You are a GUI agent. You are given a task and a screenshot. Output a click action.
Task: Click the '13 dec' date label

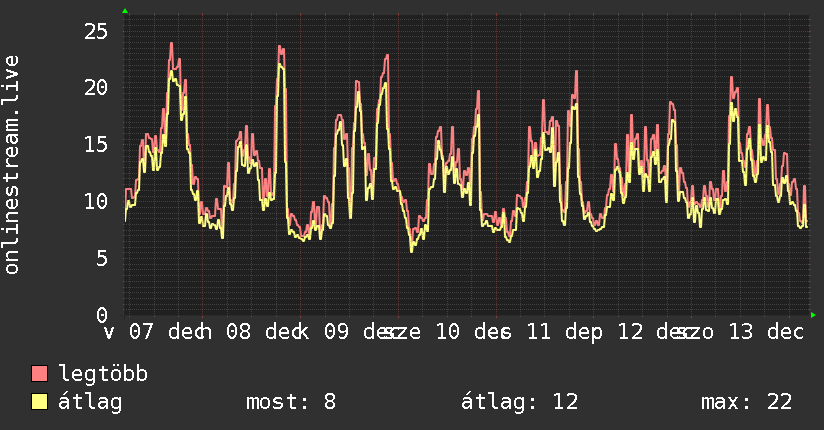click(766, 332)
